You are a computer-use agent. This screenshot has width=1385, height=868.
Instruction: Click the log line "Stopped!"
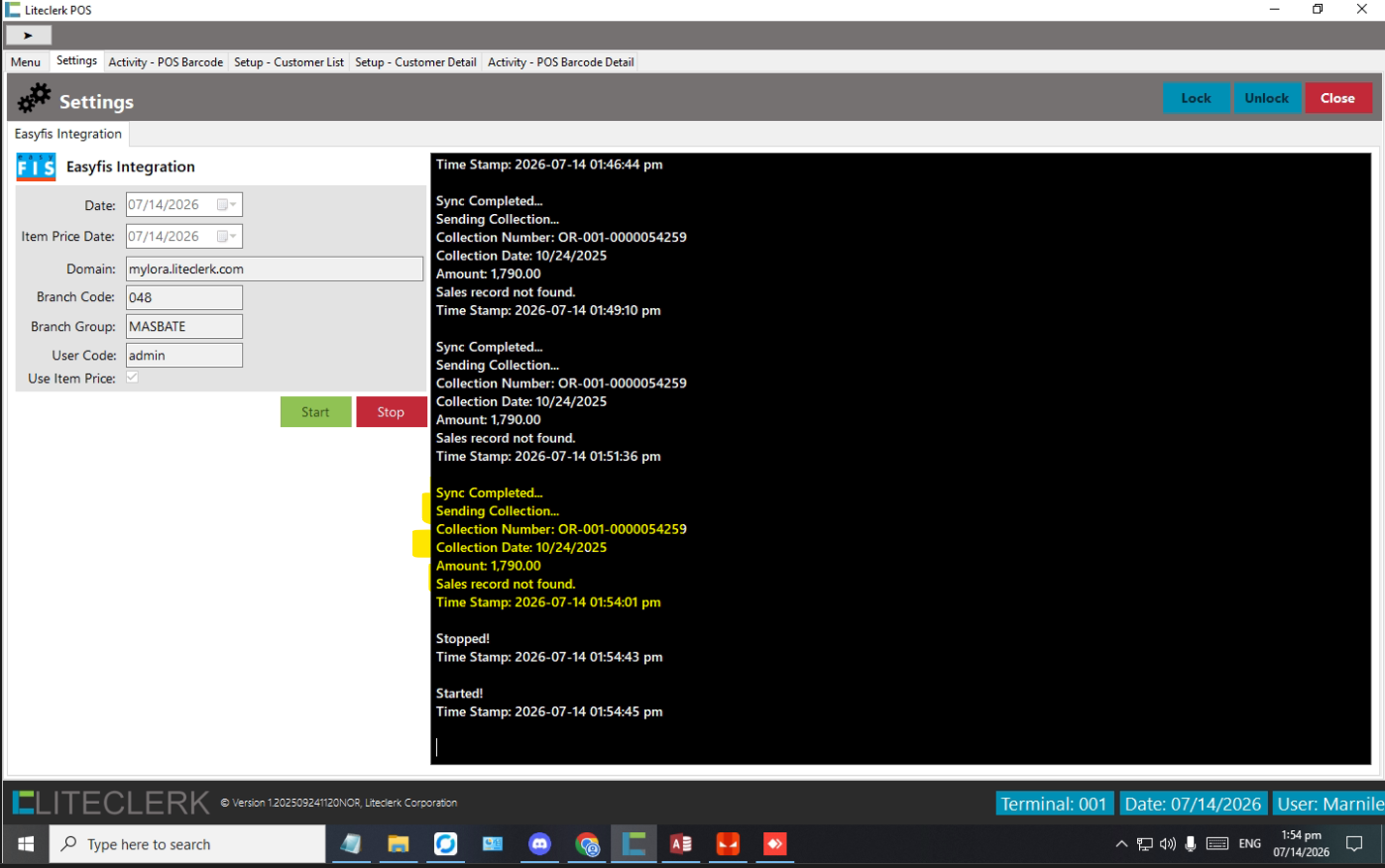(463, 639)
